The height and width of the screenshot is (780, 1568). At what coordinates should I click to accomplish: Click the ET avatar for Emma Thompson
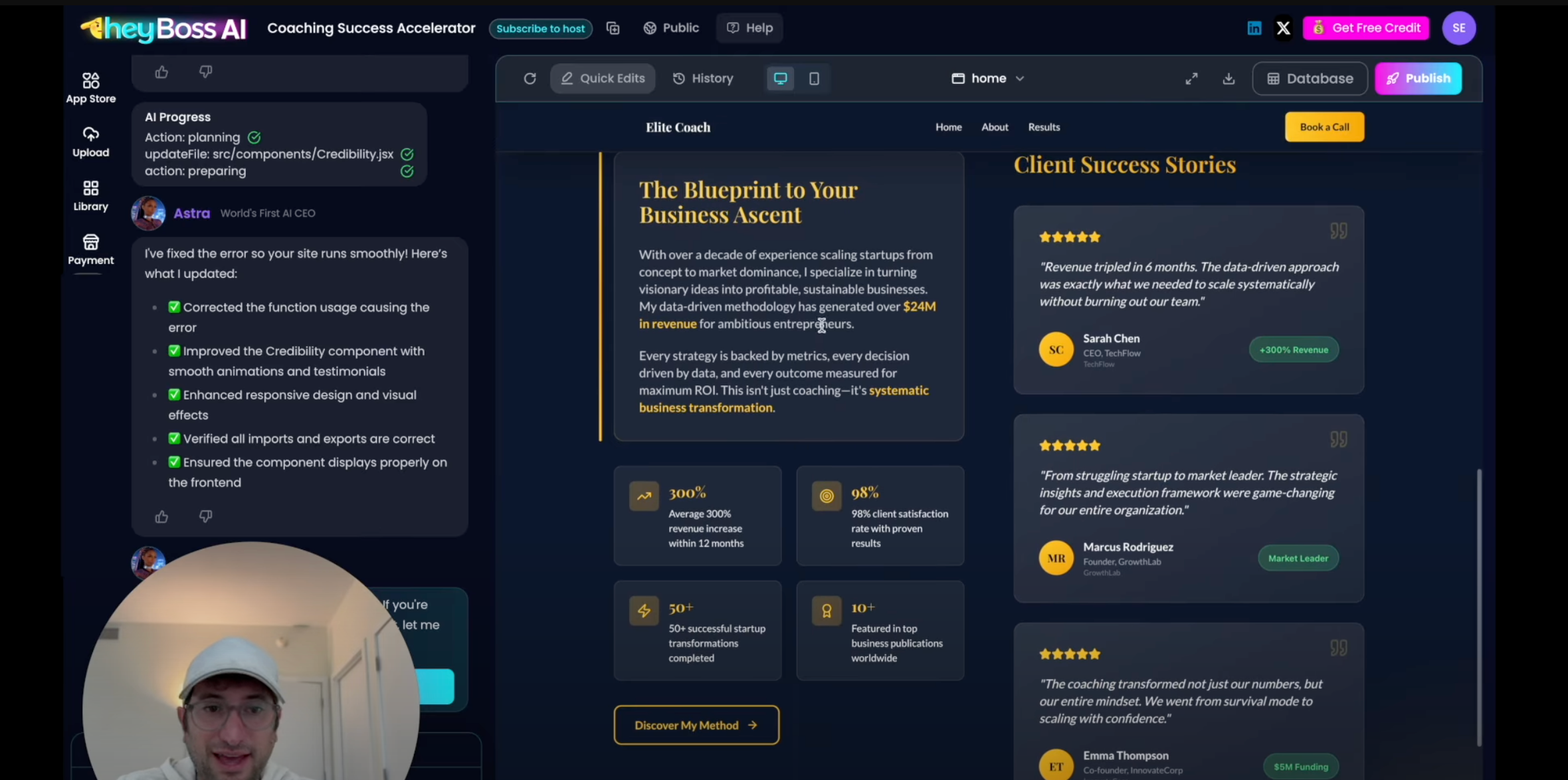point(1056,765)
